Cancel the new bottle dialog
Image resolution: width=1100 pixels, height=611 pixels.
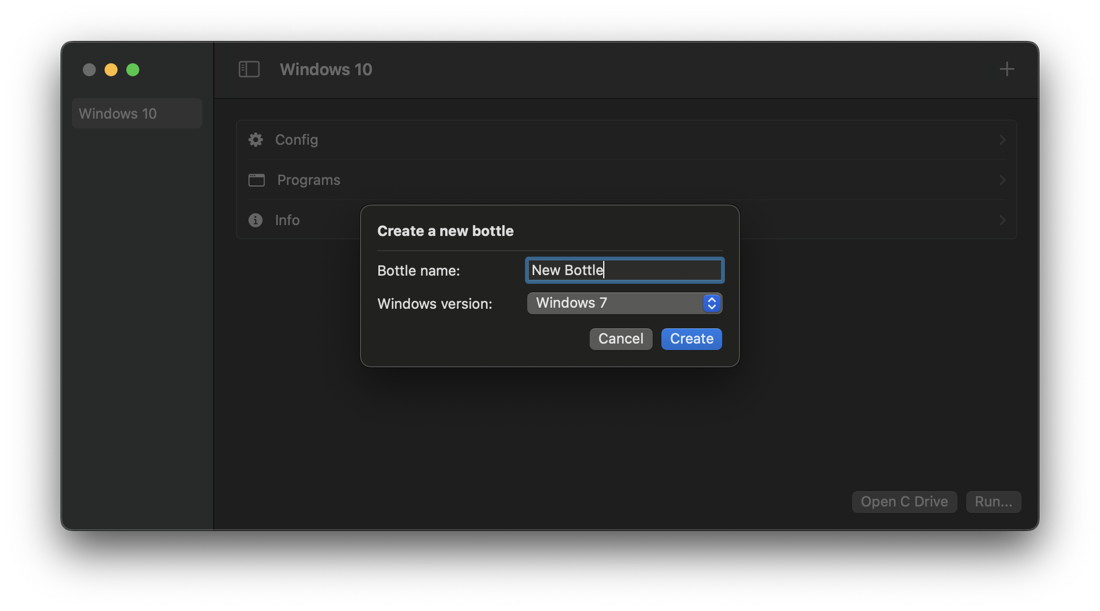620,339
